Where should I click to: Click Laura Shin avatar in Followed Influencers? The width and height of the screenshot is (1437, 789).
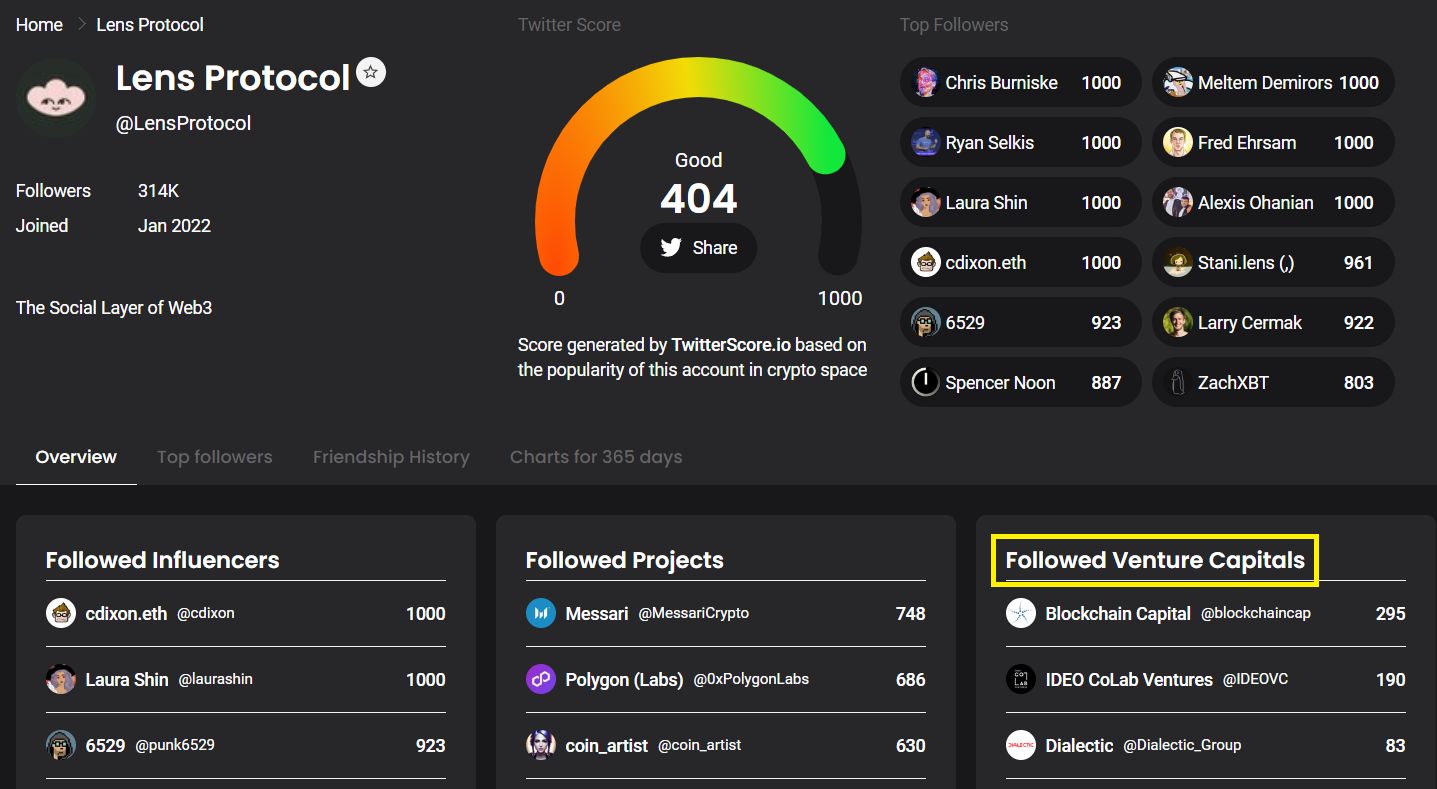[x=61, y=680]
